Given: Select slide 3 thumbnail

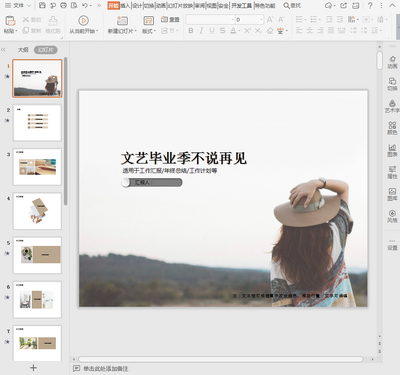Looking at the screenshot, I should click(x=37, y=167).
